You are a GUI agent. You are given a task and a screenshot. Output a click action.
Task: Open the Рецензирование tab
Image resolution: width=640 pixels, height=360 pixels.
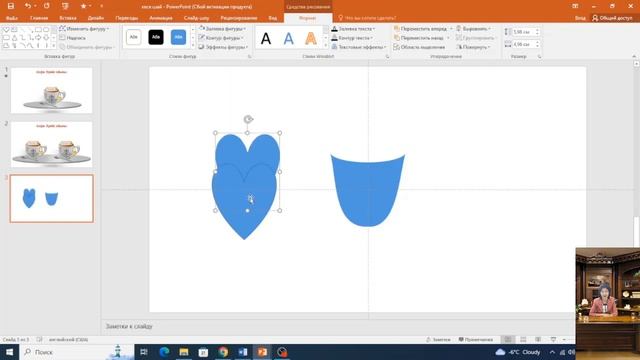[x=239, y=18]
